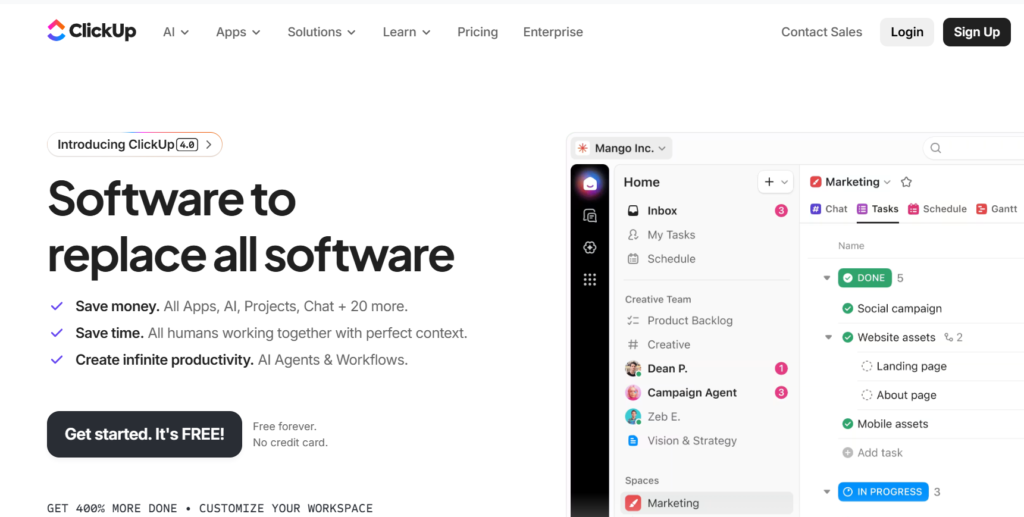1024x517 pixels.
Task: Click the apps grid icon in sidebar
Action: [590, 280]
